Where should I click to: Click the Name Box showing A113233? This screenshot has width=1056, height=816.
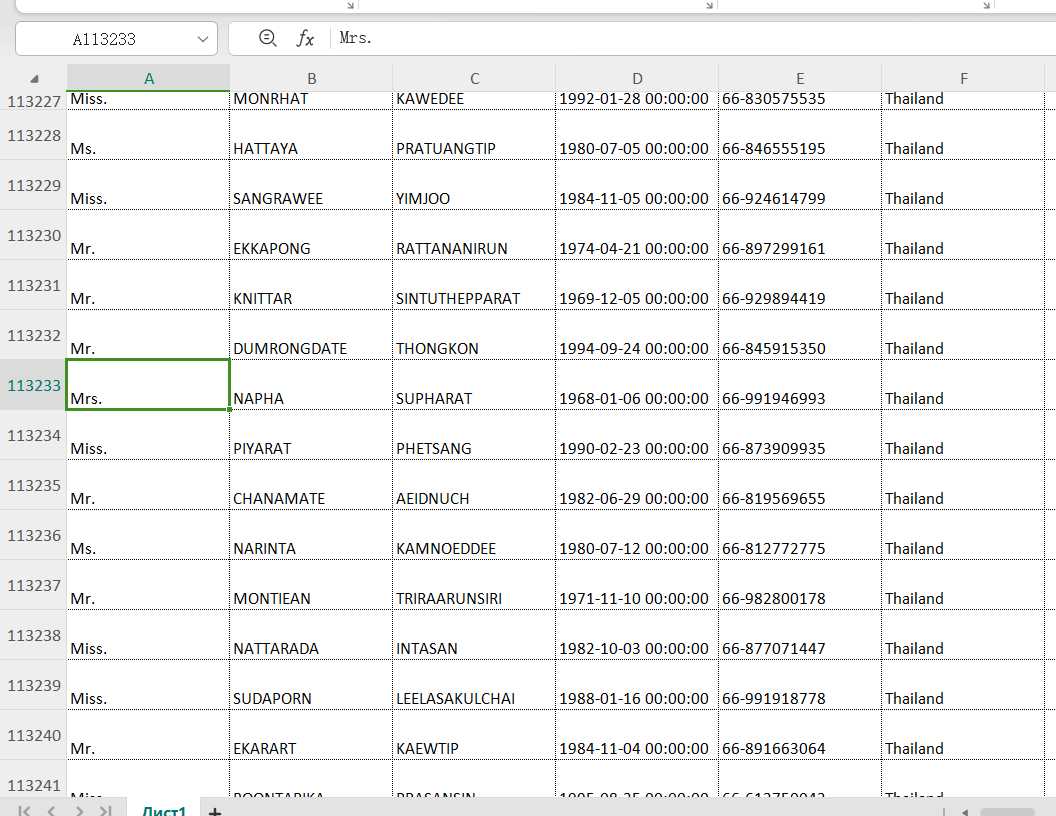click(116, 39)
